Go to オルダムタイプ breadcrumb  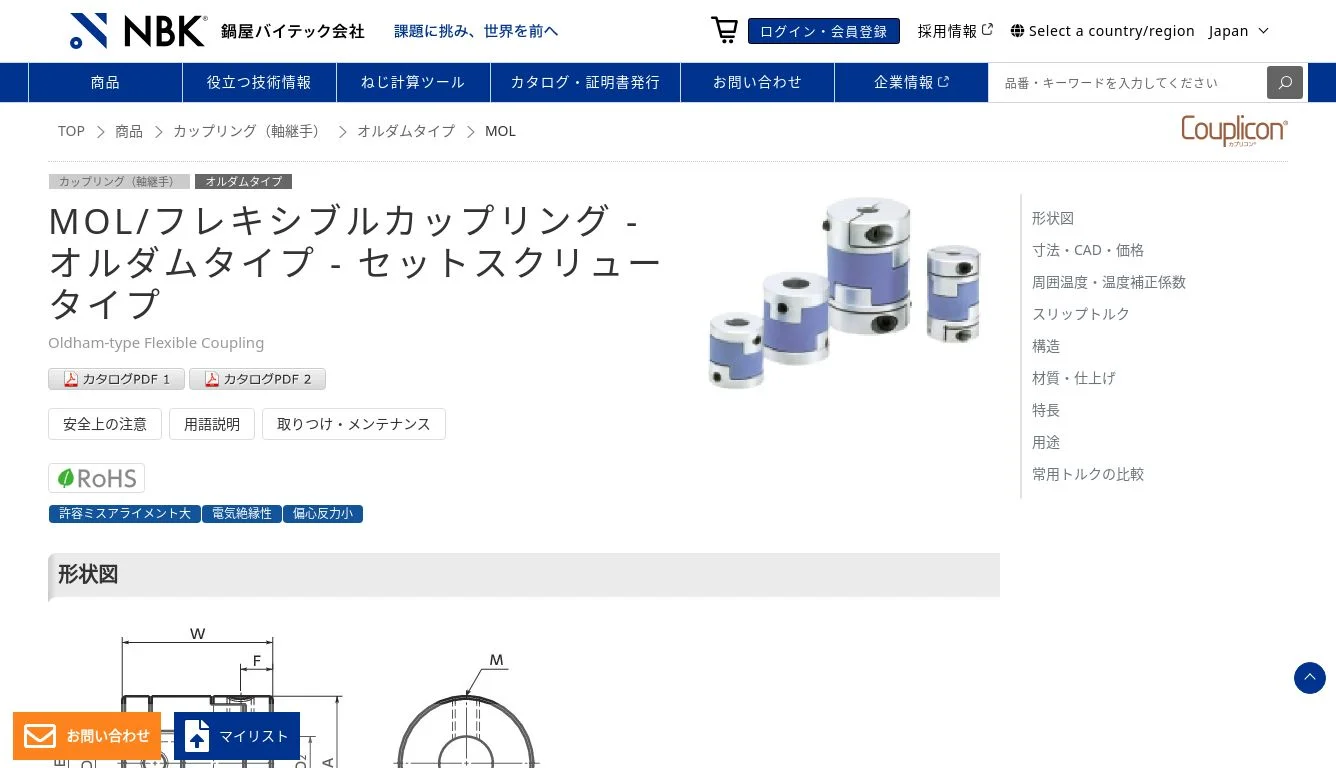coord(406,131)
